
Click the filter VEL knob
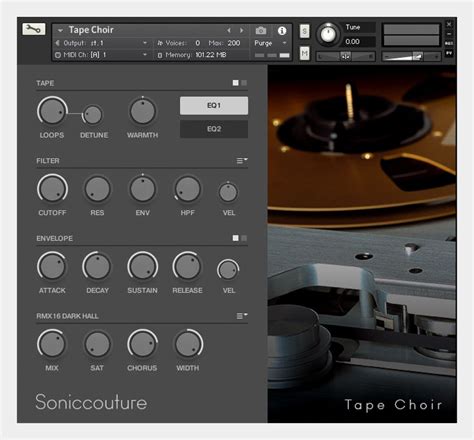tap(228, 193)
